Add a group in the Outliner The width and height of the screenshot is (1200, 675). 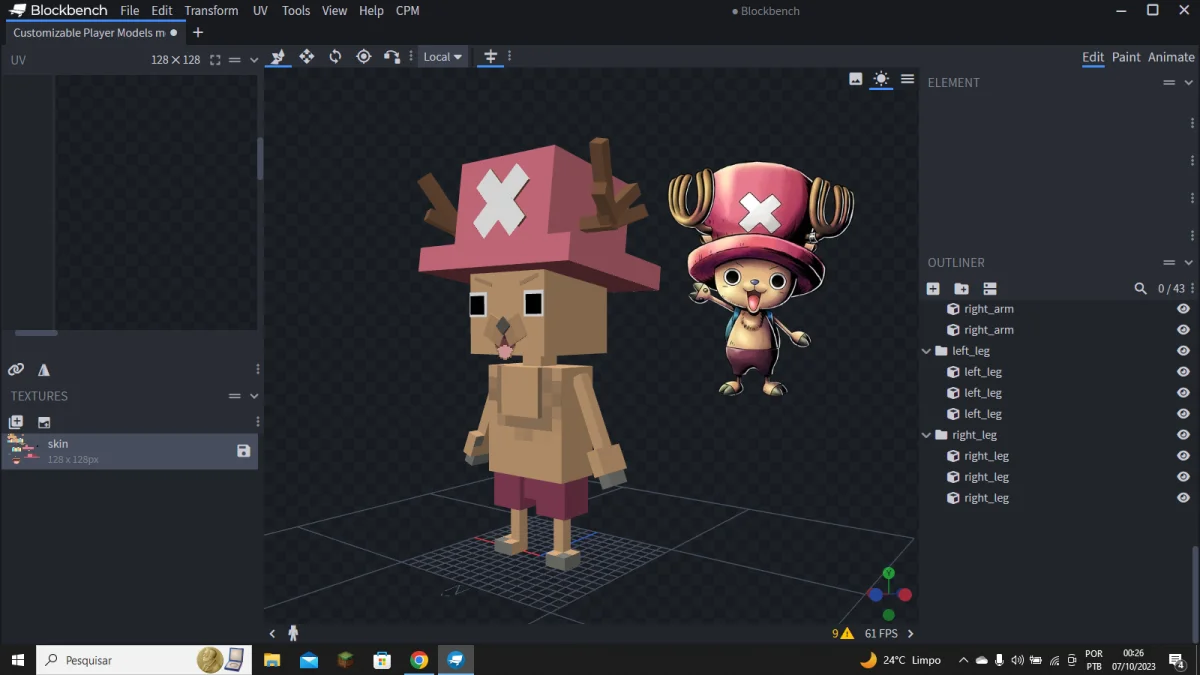(961, 289)
